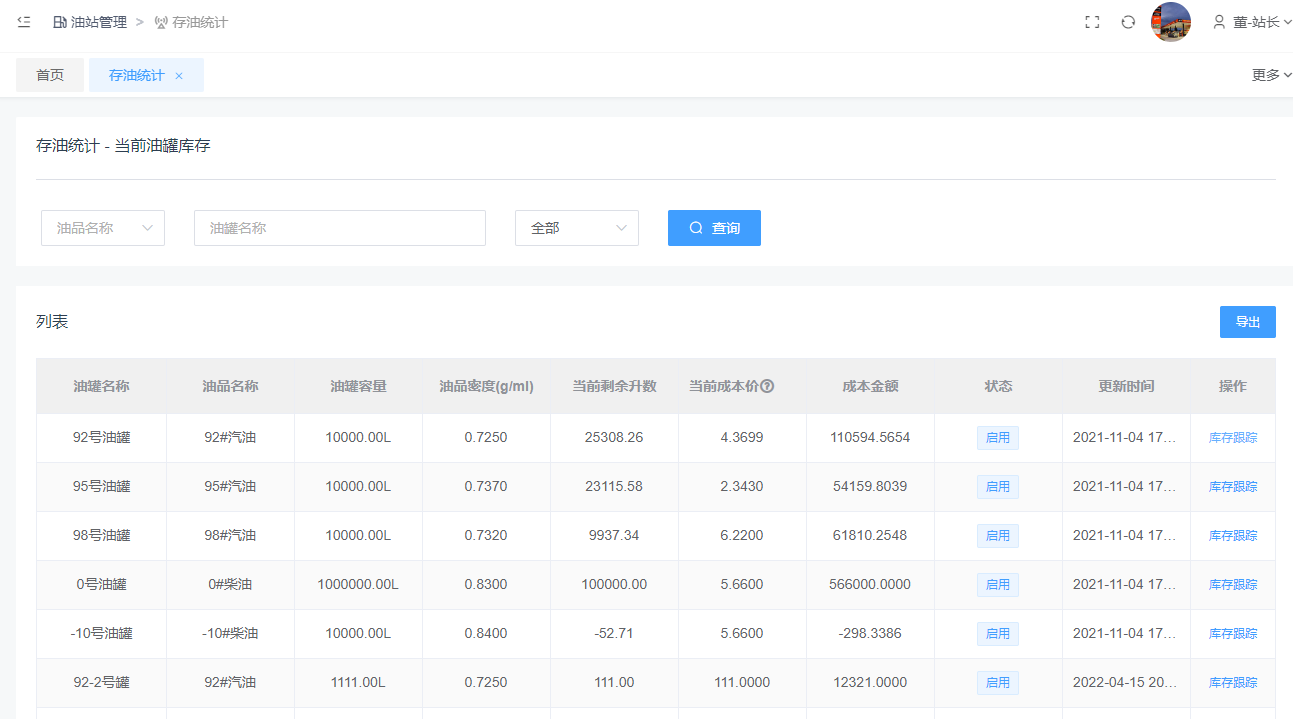Click the 25308.26 remaining liters cell

click(614, 438)
